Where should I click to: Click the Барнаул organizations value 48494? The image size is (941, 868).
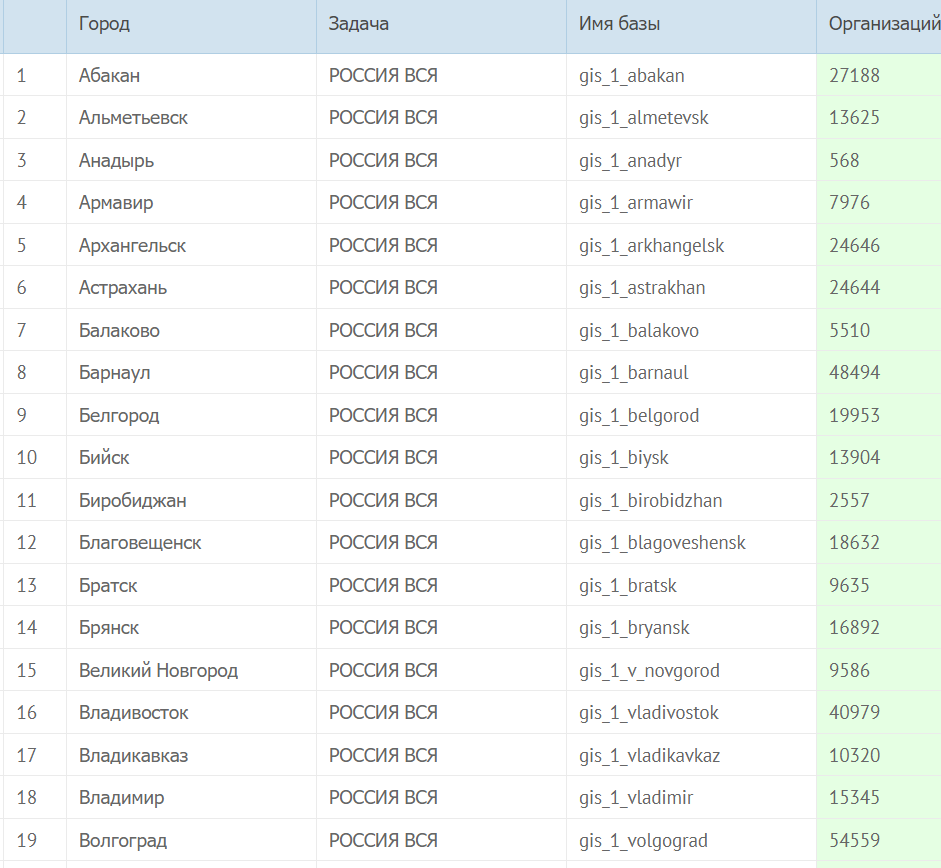(x=854, y=373)
